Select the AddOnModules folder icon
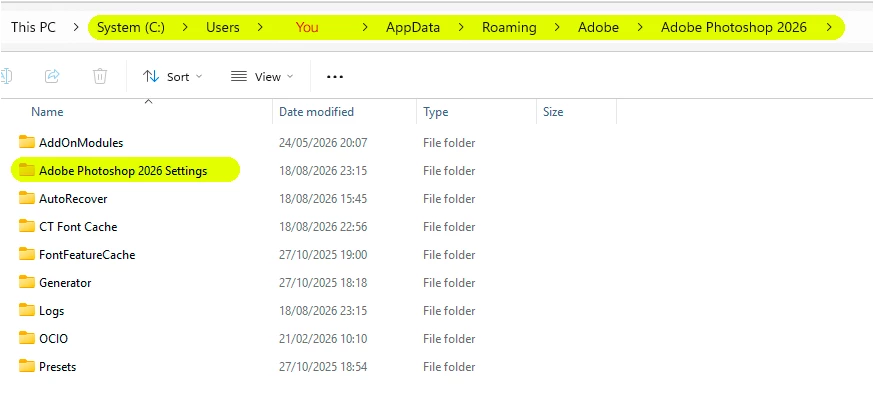The width and height of the screenshot is (874, 406). point(27,142)
